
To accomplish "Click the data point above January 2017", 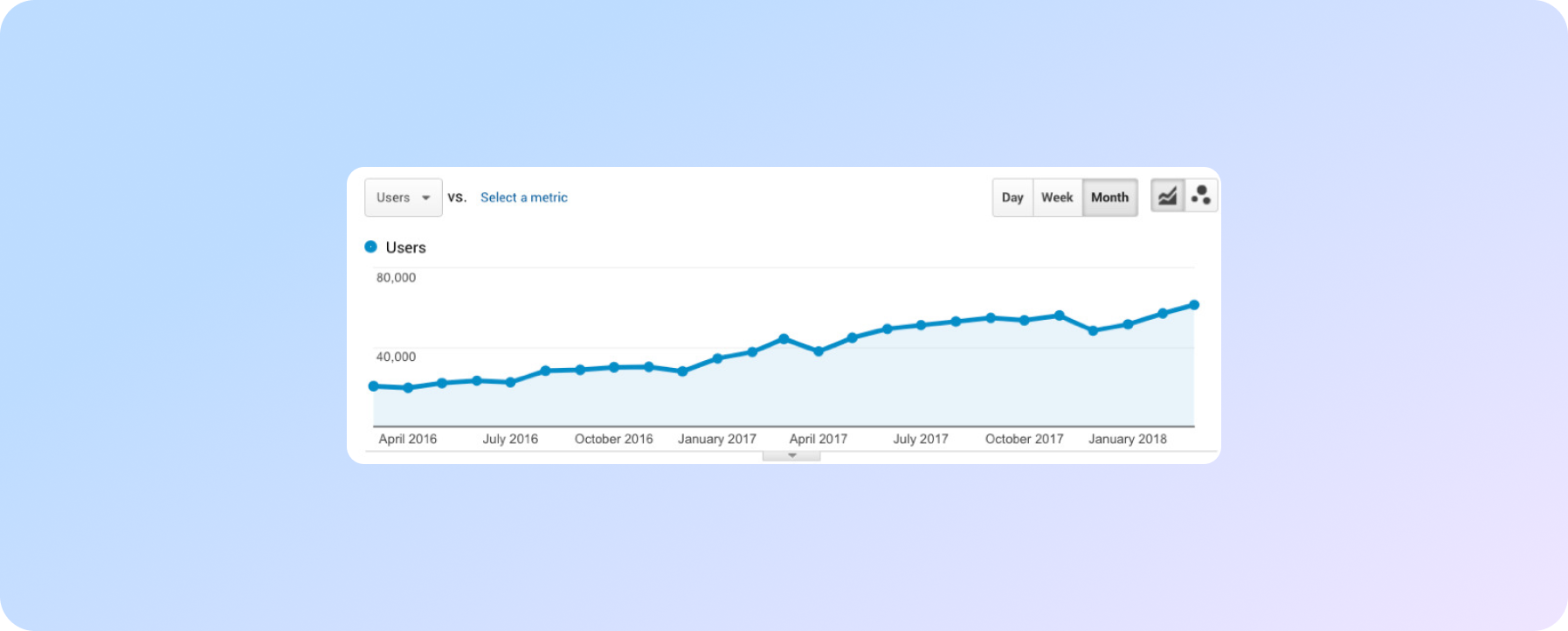I will point(717,358).
